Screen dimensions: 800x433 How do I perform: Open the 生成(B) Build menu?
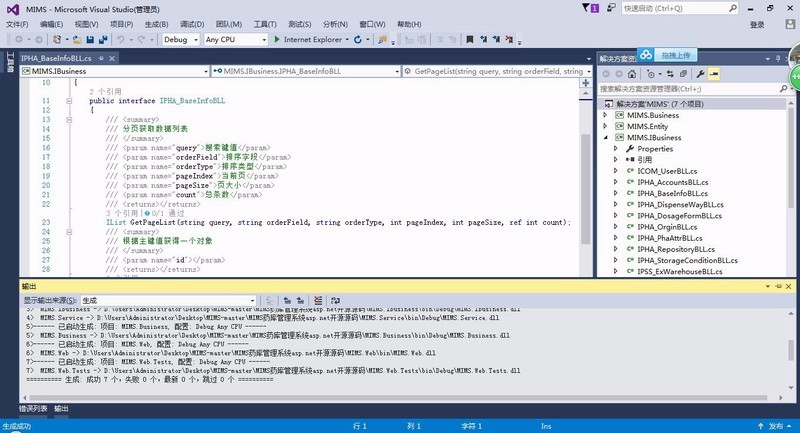pos(156,24)
